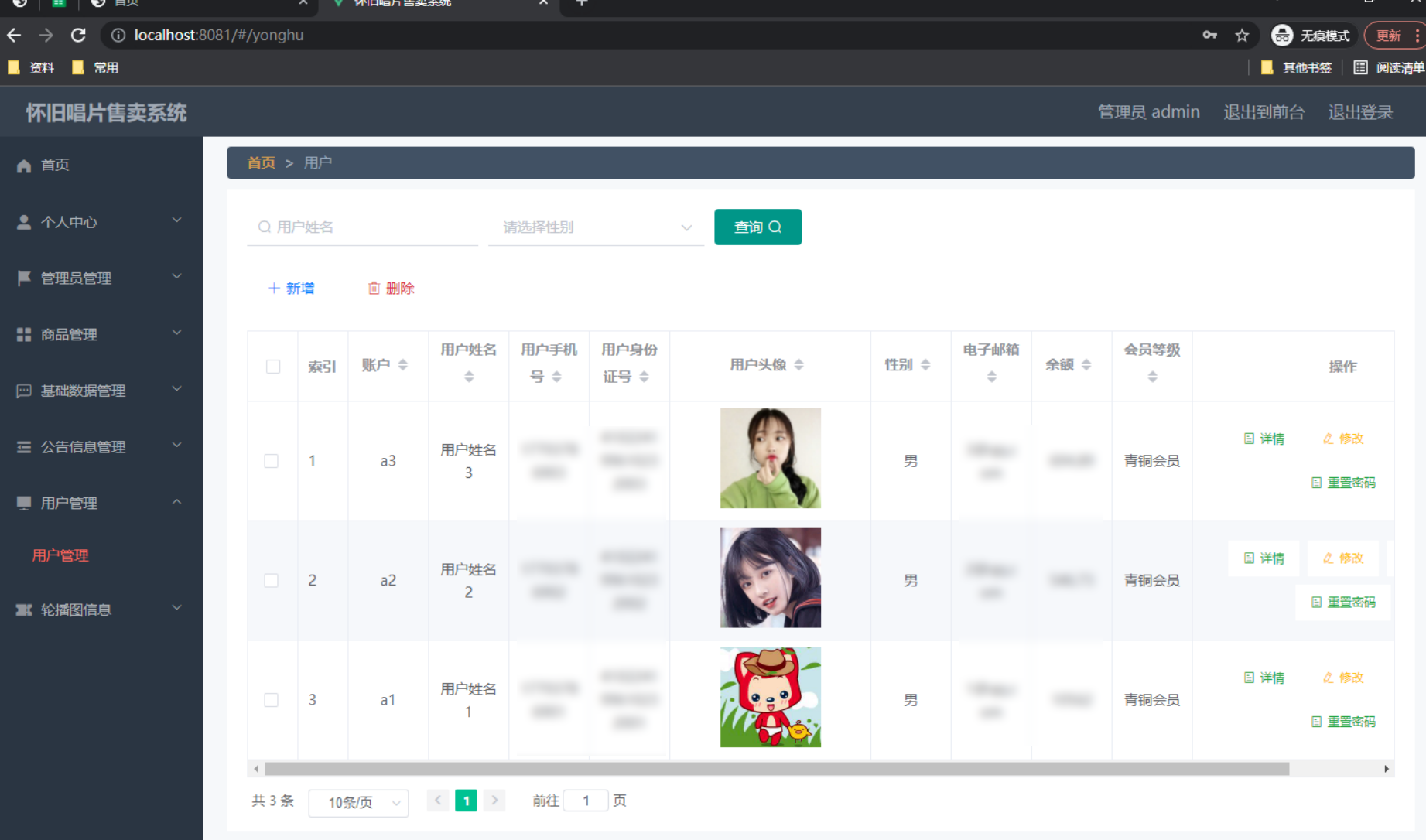
Task: Expand the 个人中心 sidebar menu
Action: coord(177,221)
